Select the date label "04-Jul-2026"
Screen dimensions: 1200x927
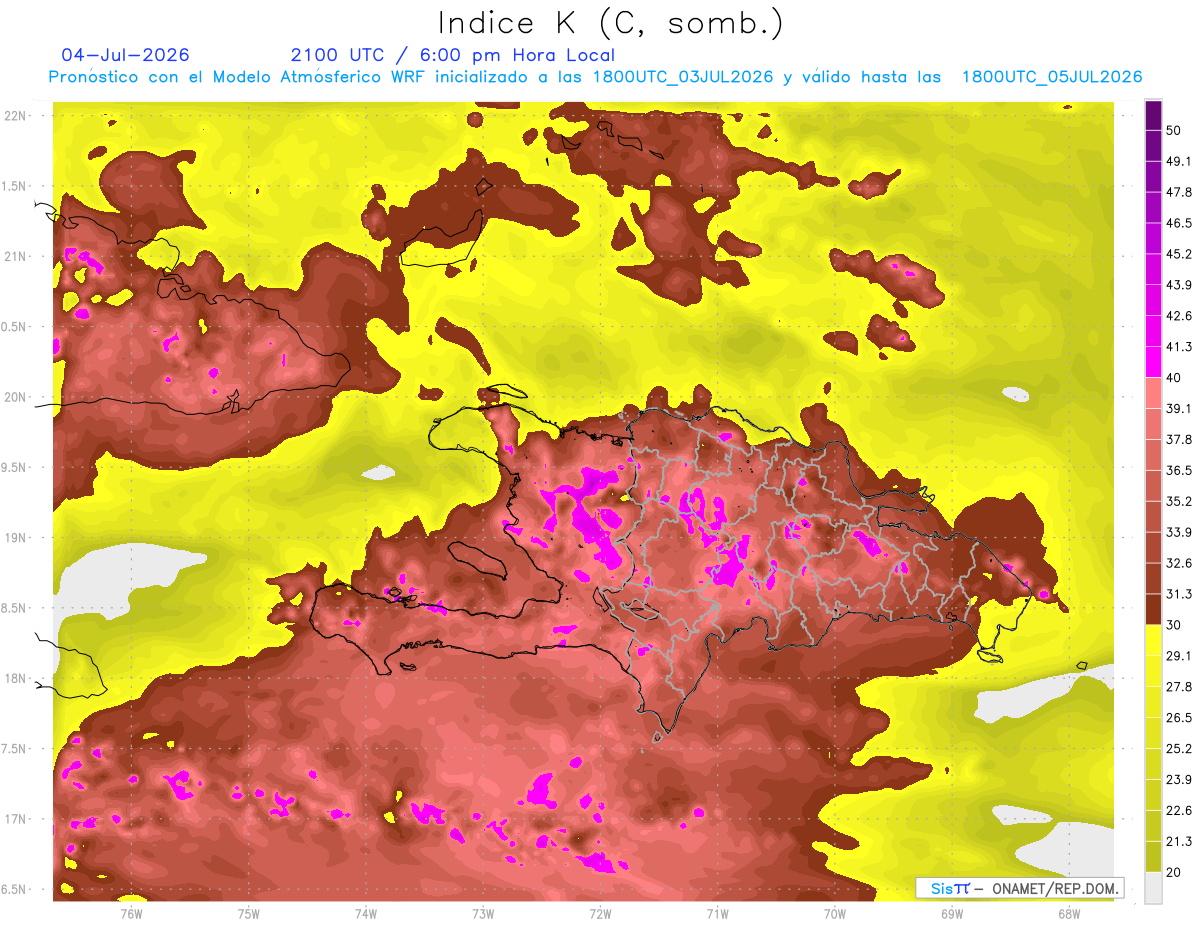[125, 55]
